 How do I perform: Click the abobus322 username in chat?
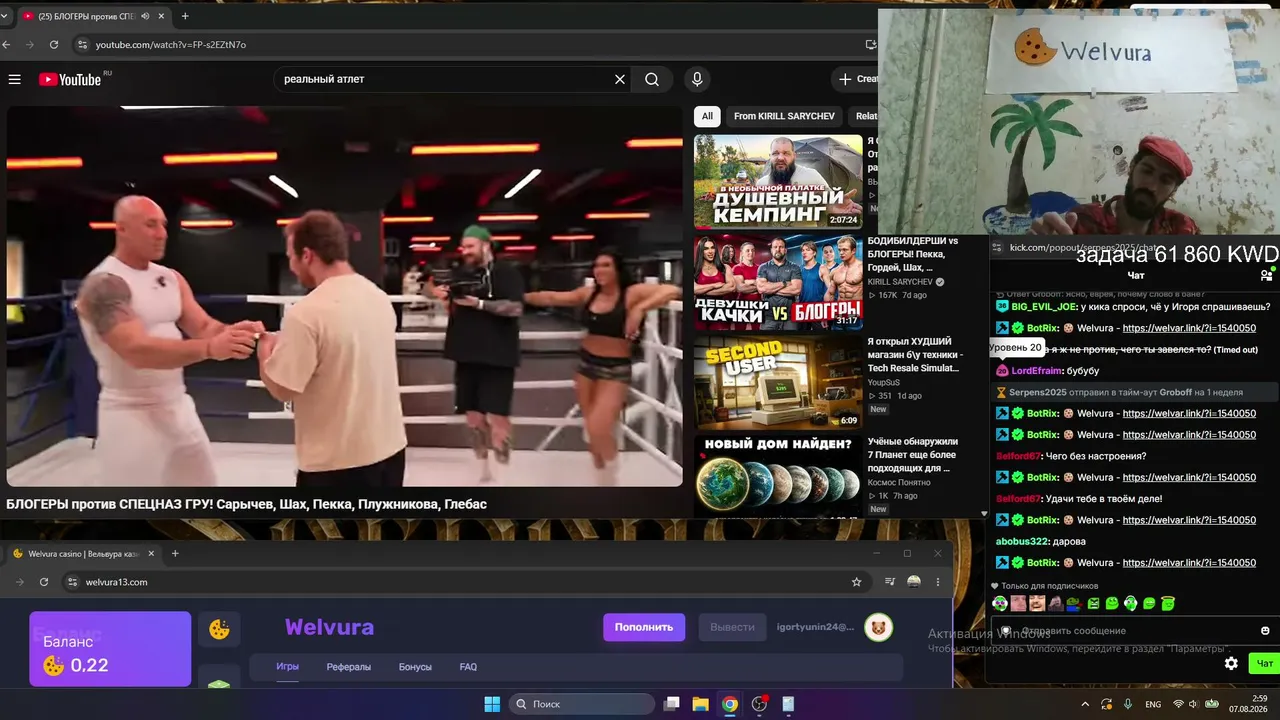point(1023,541)
